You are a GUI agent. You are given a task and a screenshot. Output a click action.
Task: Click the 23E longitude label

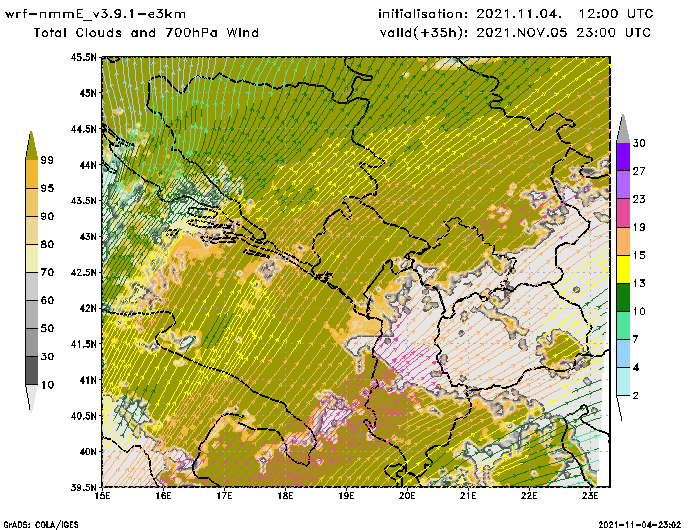(x=590, y=495)
